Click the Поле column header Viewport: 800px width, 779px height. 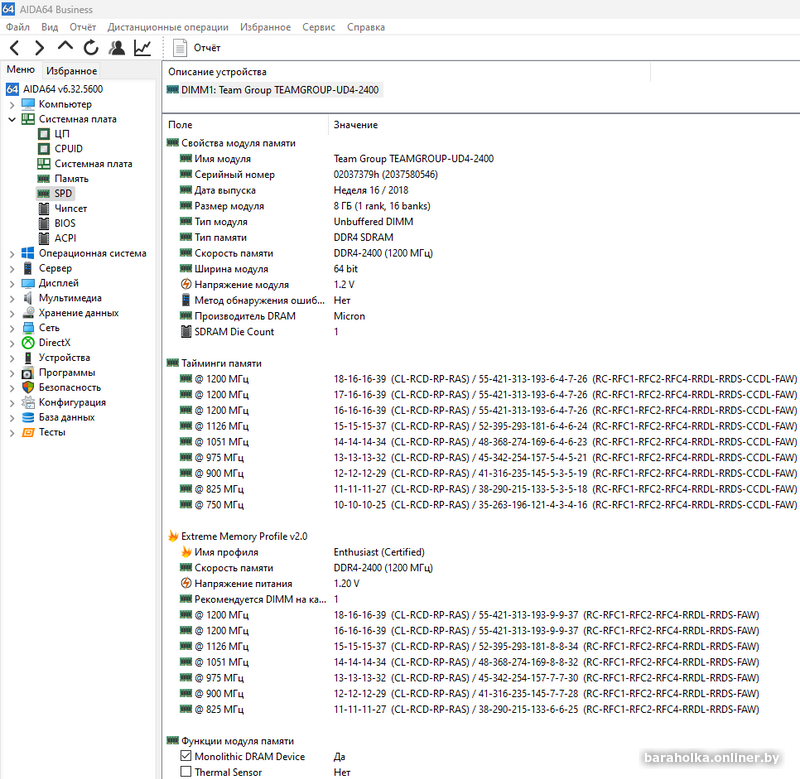pyautogui.click(x=180, y=125)
